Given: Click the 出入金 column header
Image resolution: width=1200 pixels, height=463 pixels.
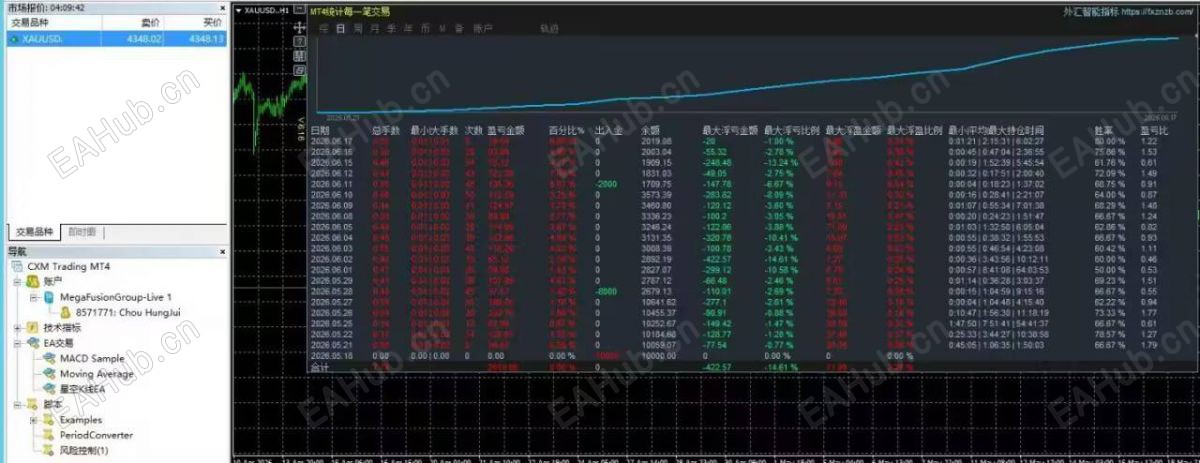Looking at the screenshot, I should point(609,130).
